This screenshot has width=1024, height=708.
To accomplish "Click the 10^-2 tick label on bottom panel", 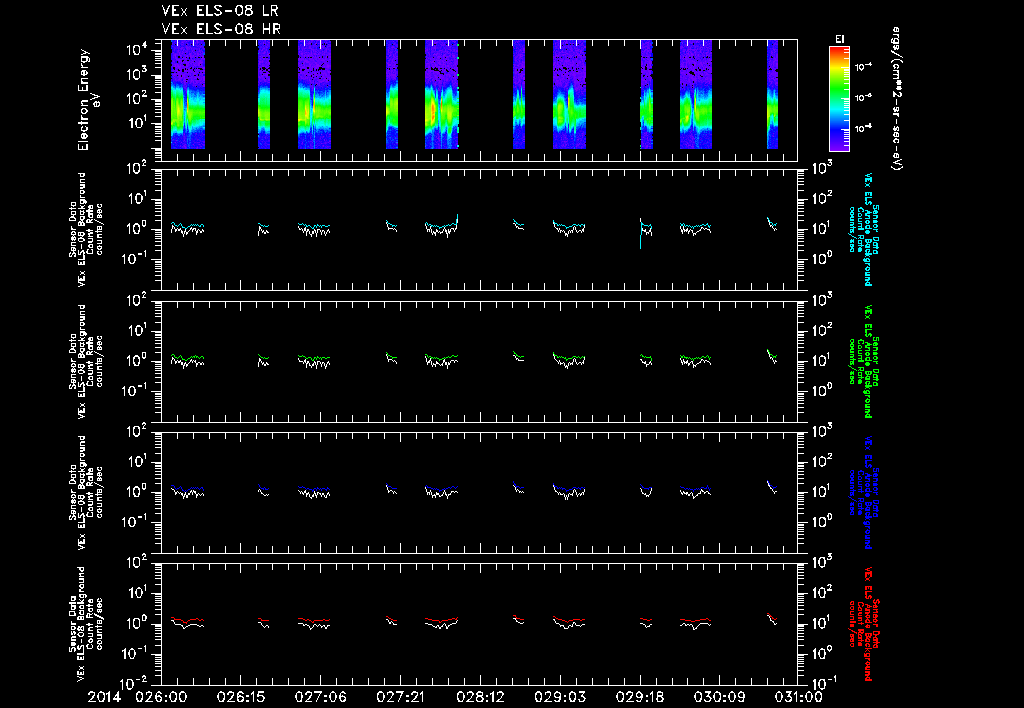I will [136, 683].
